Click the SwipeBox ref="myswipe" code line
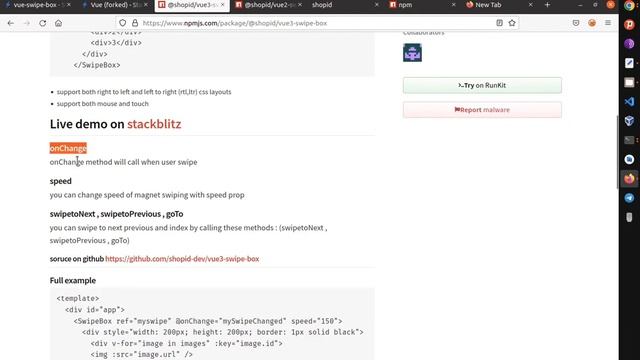This screenshot has width=640, height=360. click(208, 321)
